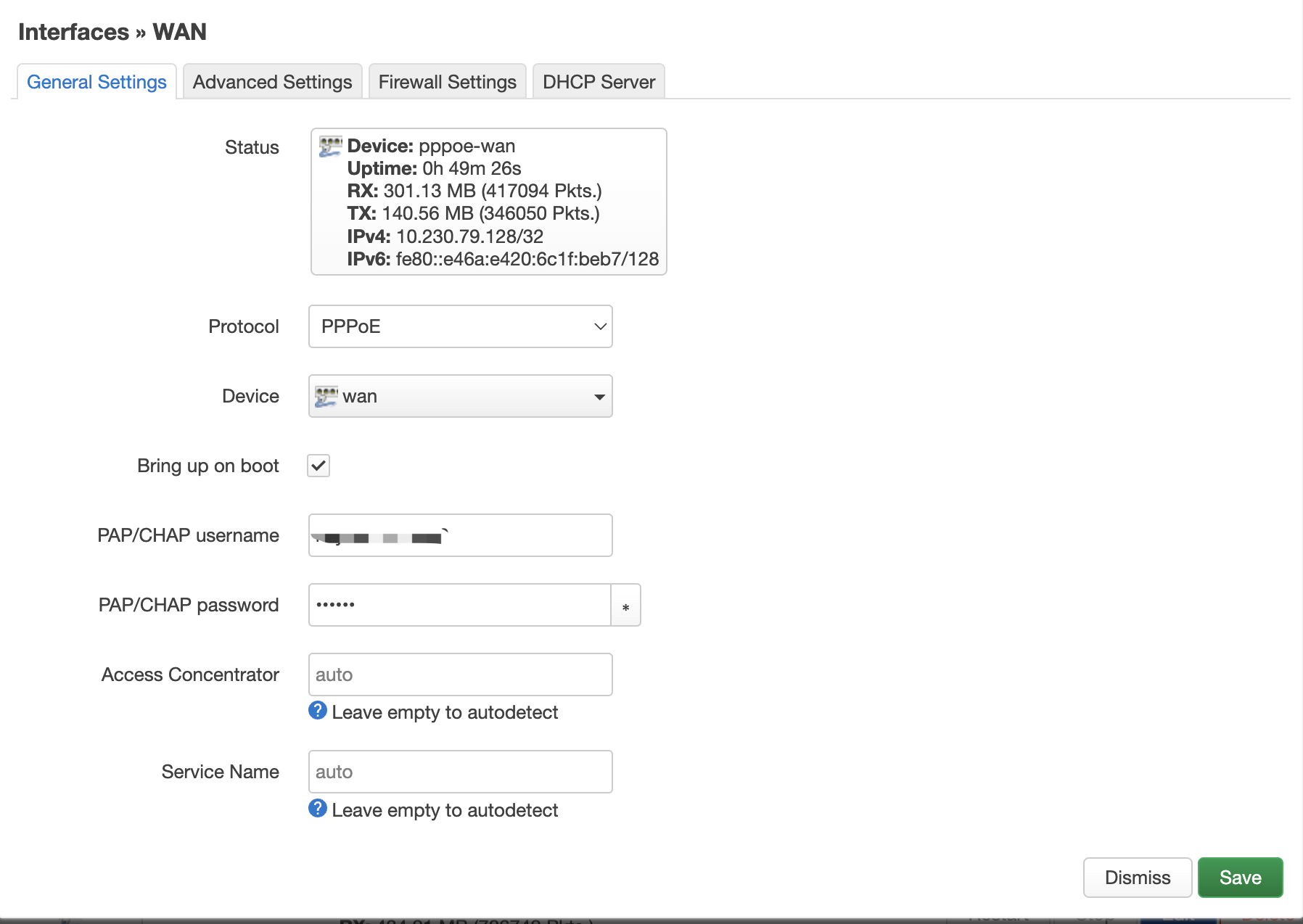Open the Protocol dropdown showing PPPoE
The height and width of the screenshot is (924, 1303).
(x=460, y=326)
